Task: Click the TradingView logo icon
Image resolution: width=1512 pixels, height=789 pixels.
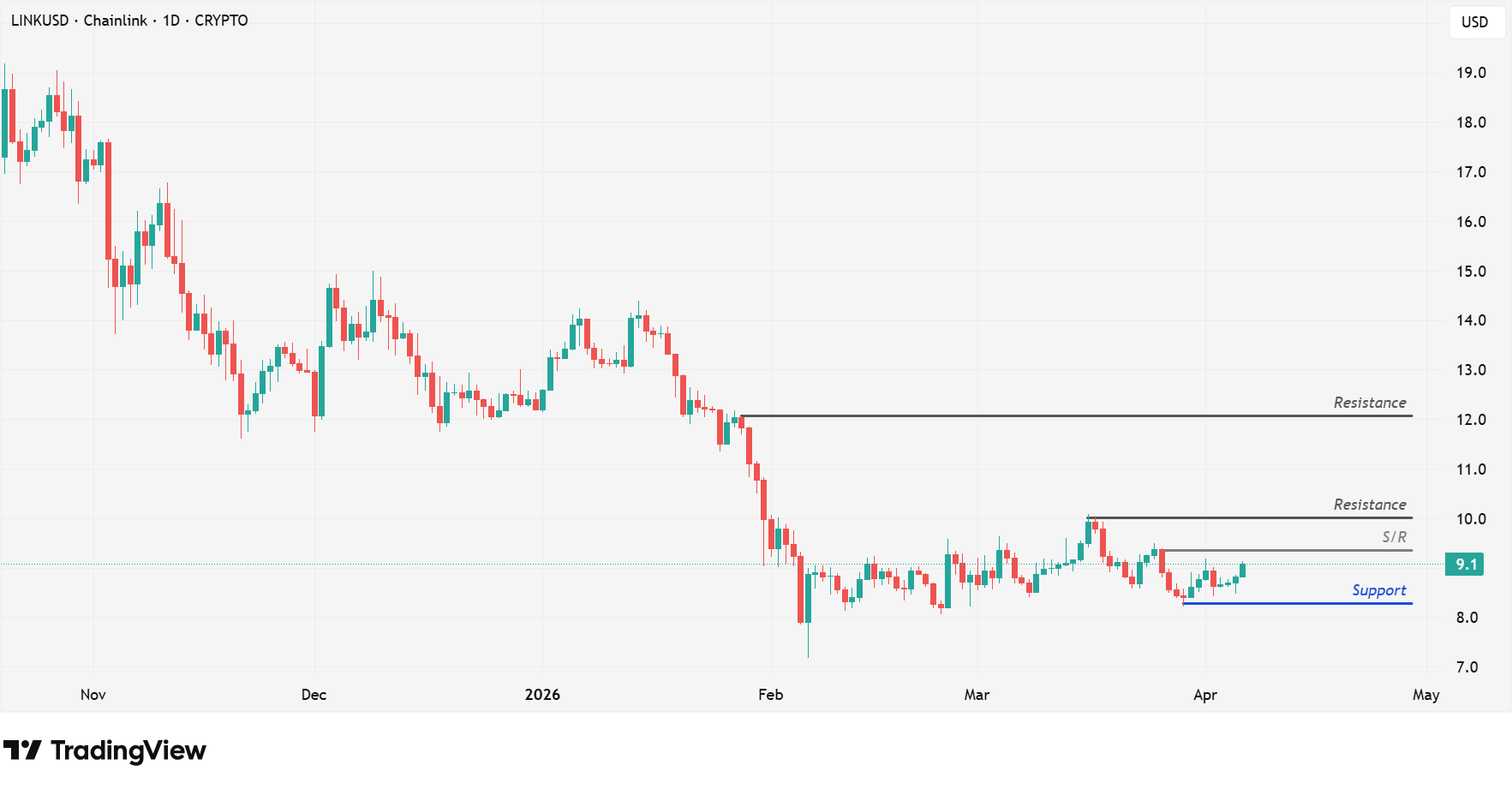Action: click(x=22, y=750)
